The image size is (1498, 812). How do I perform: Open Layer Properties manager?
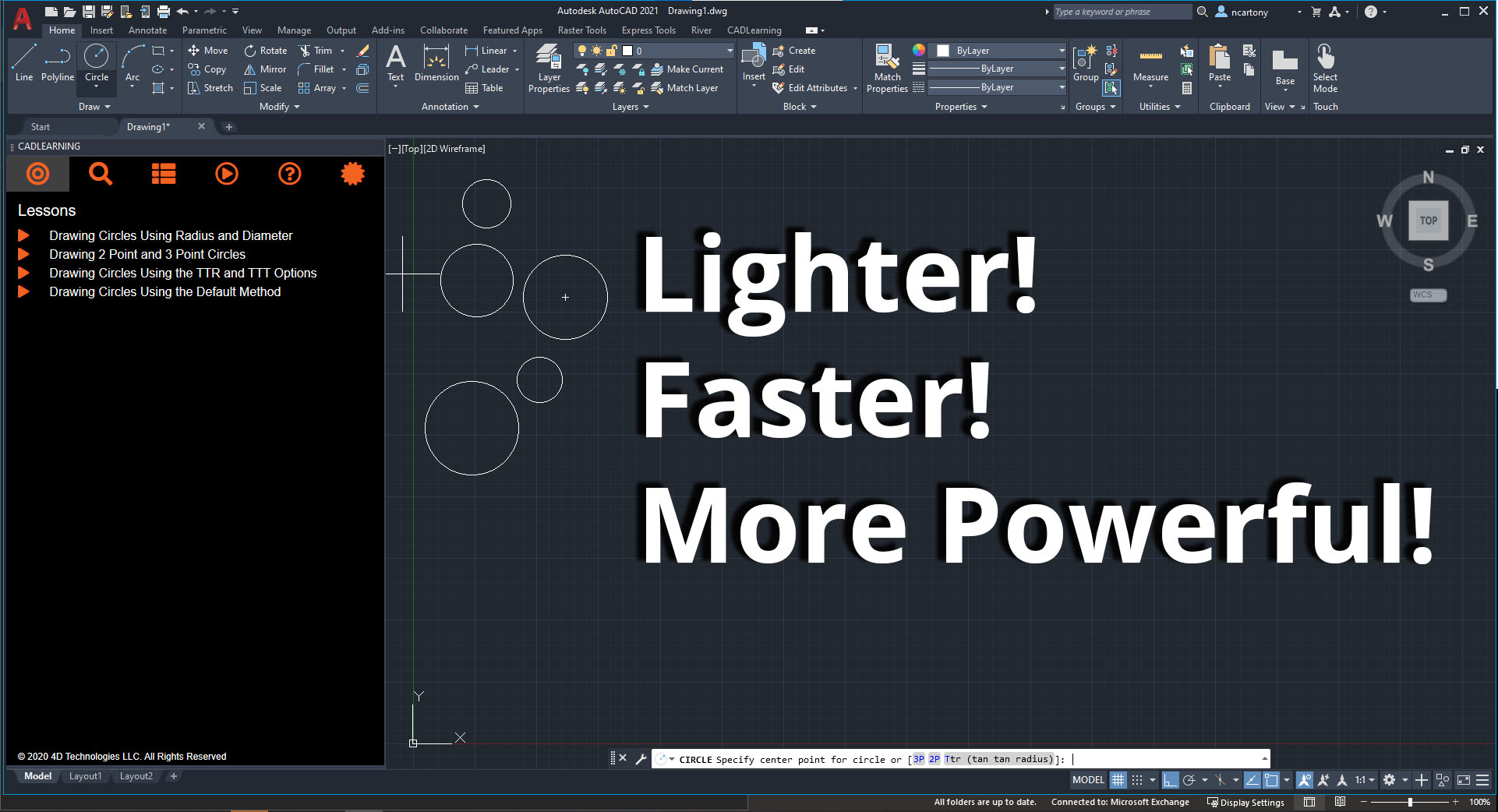click(x=549, y=69)
